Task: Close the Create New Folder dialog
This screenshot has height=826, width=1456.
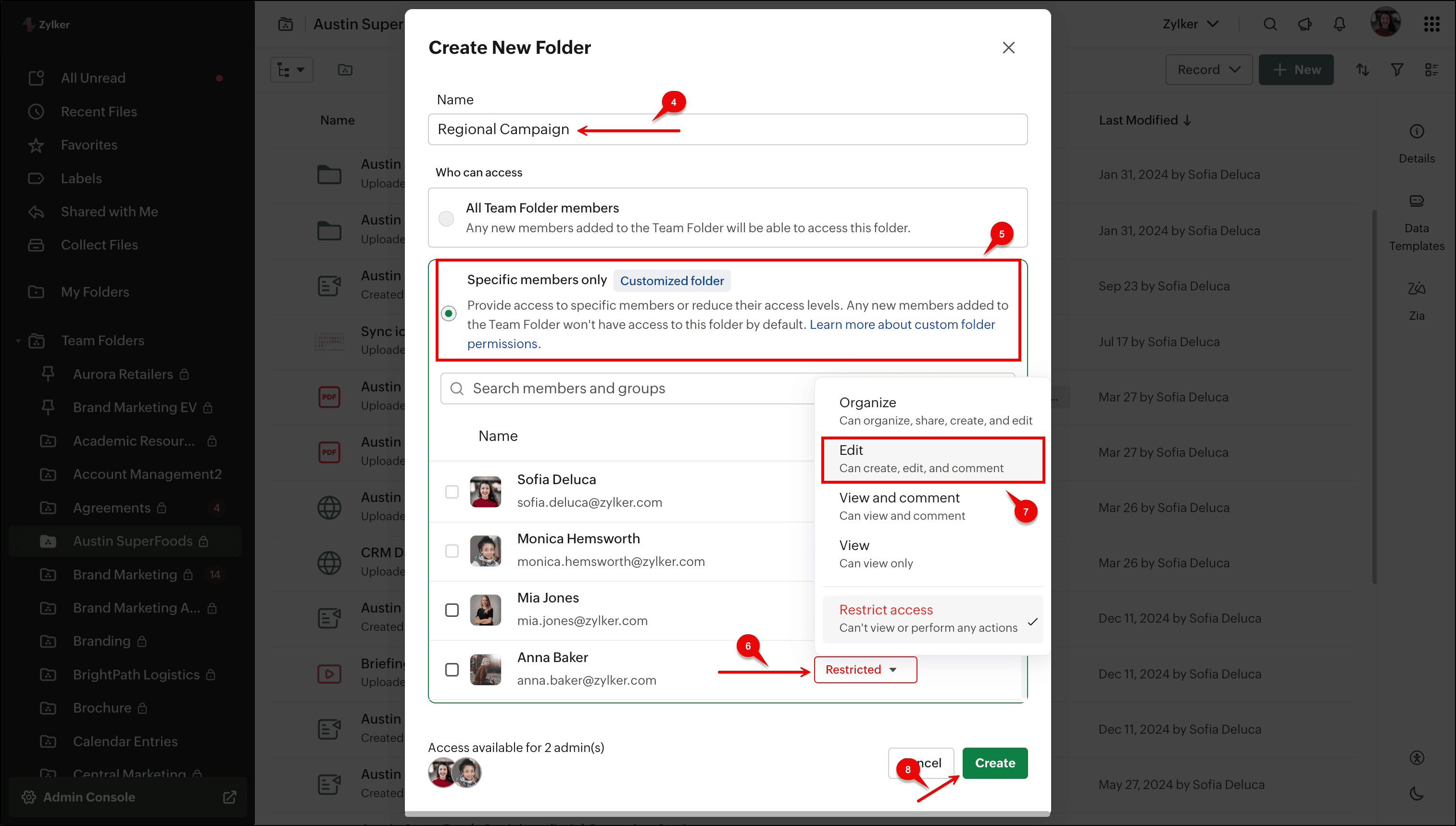Action: tap(1008, 48)
